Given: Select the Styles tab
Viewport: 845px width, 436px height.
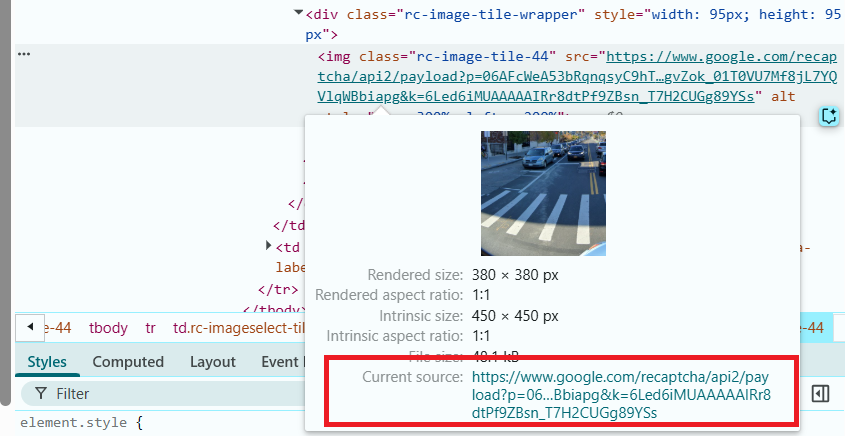Looking at the screenshot, I should pyautogui.click(x=47, y=362).
